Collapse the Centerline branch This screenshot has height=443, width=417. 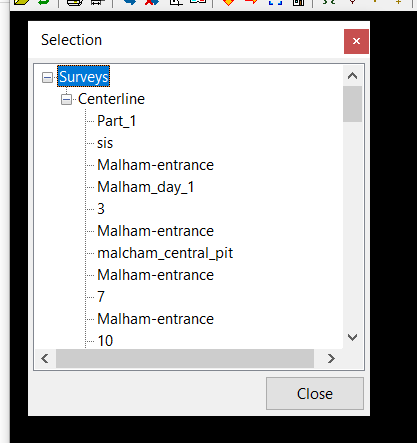click(66, 99)
